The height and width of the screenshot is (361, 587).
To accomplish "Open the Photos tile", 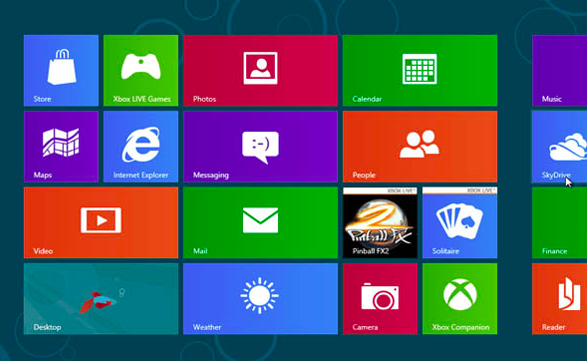I will (261, 70).
